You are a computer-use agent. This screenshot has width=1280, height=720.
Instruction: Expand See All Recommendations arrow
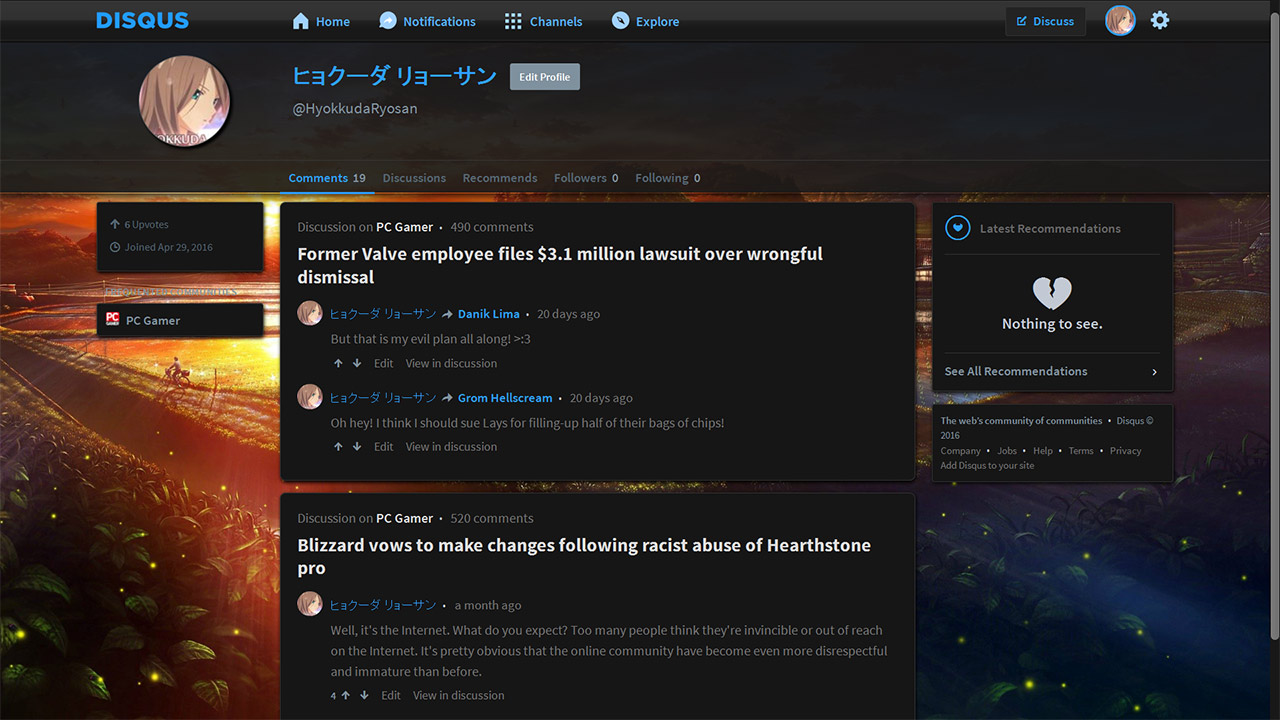click(1154, 372)
